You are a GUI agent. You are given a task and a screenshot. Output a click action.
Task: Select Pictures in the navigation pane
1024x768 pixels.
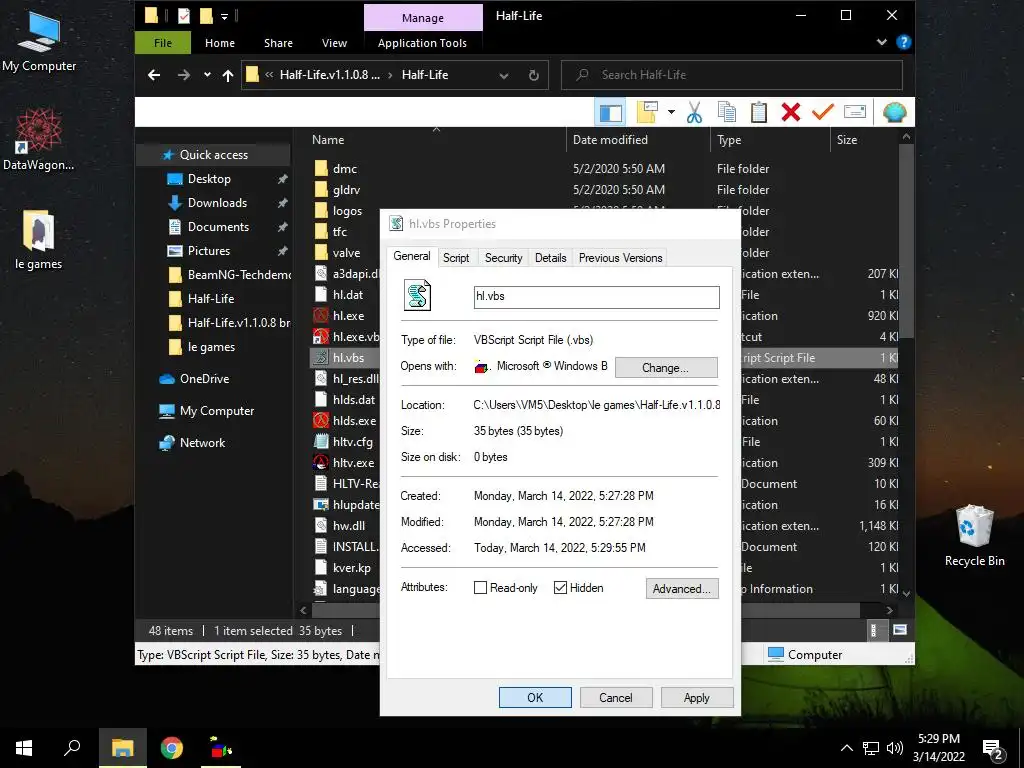(x=209, y=251)
